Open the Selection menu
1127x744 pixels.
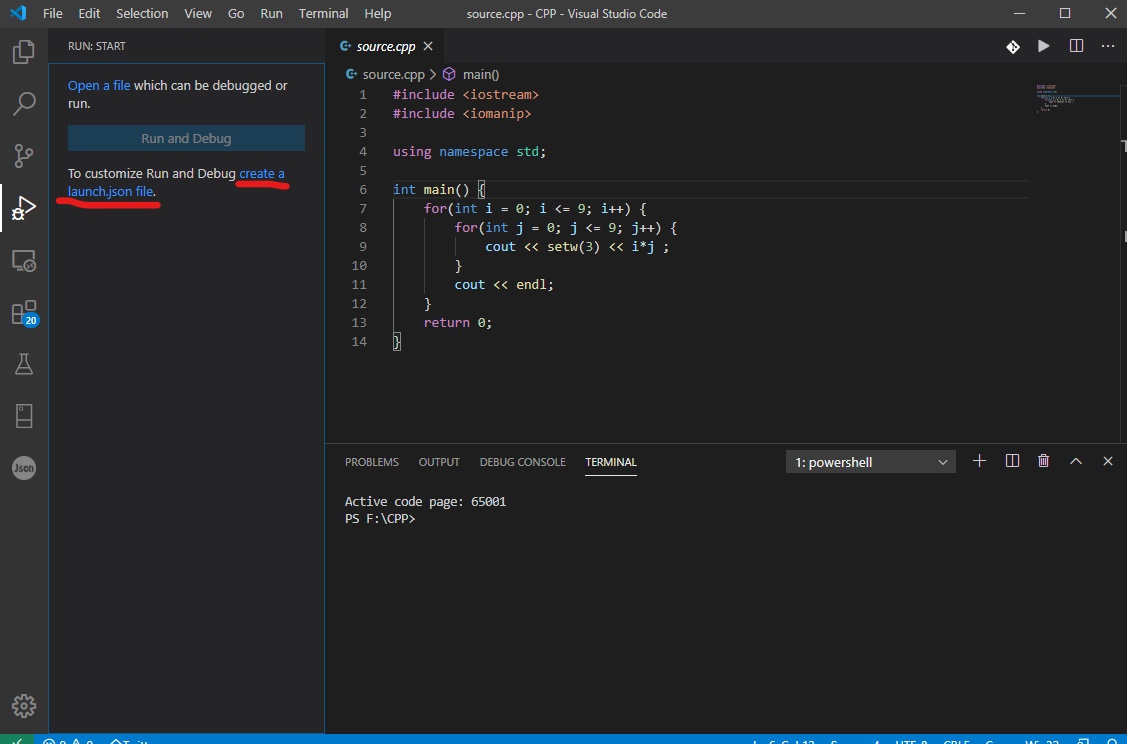click(x=142, y=13)
